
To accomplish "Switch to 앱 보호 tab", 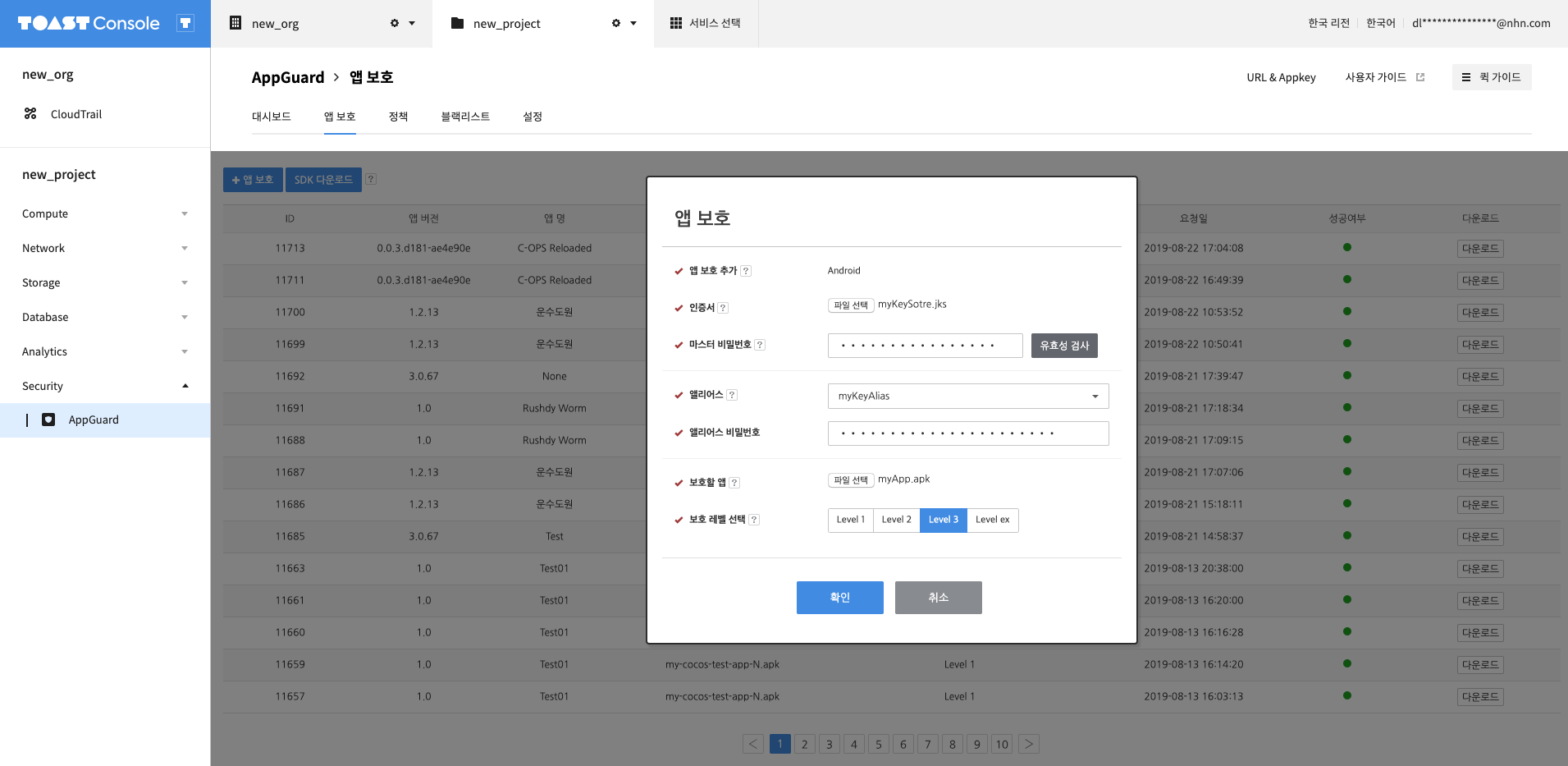I will tap(340, 117).
